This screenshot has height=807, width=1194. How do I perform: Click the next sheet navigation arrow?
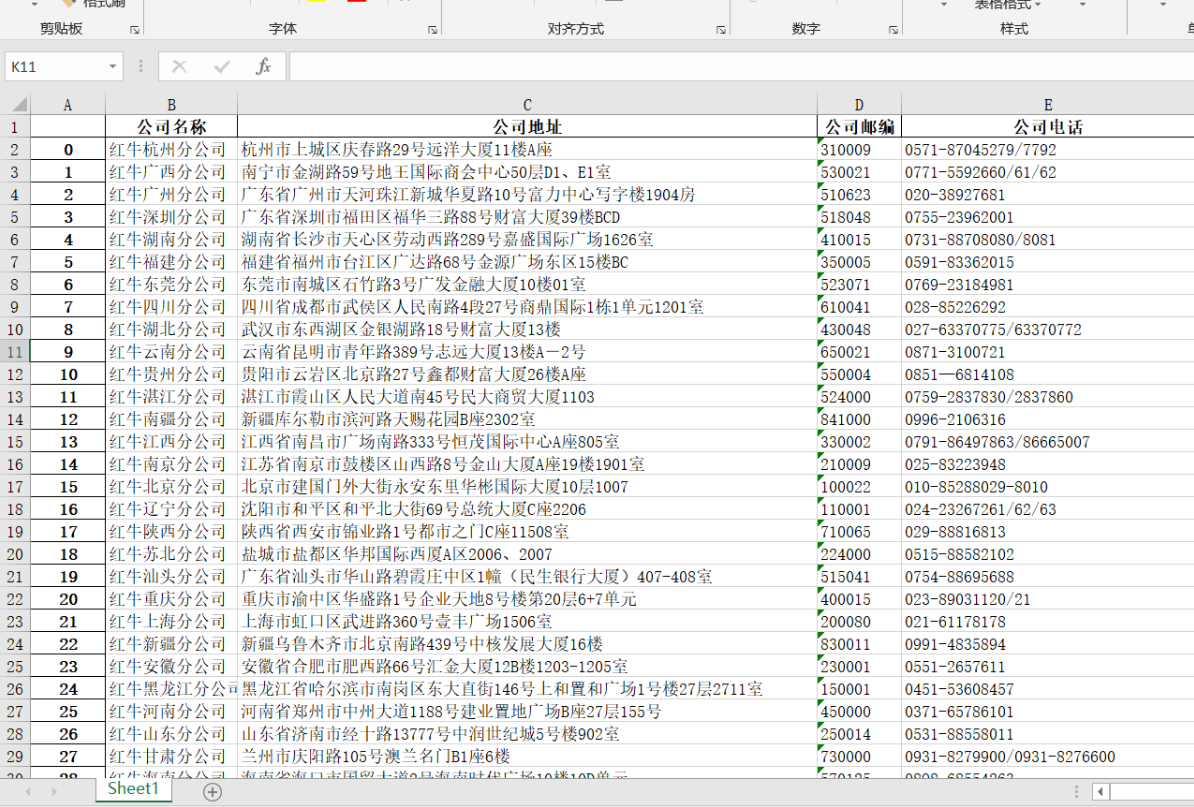pos(55,791)
